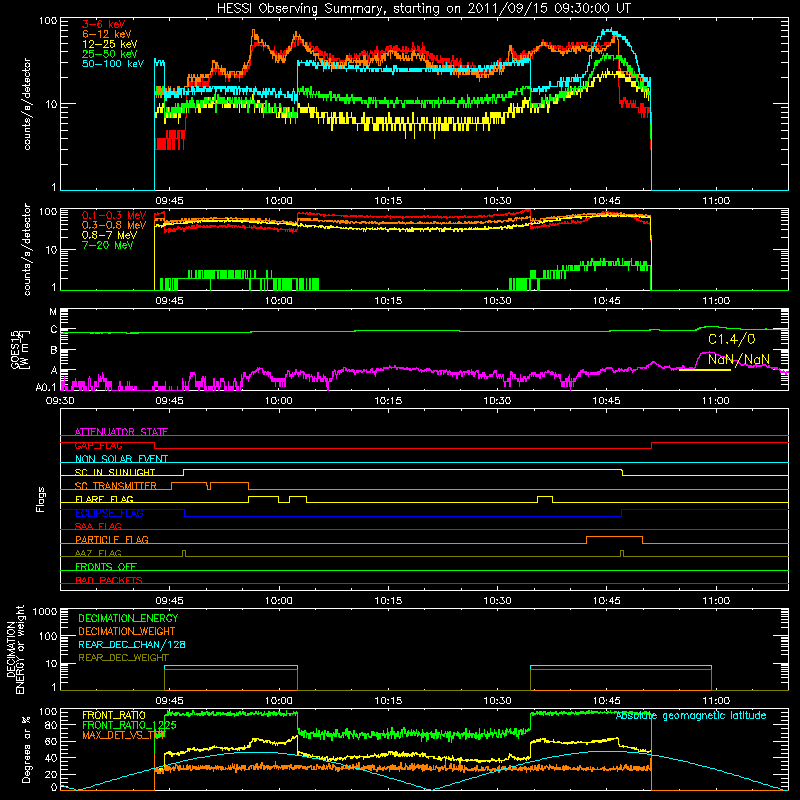Click the 12-25 keV legend entry
Screen dimensions: 800x800
[110, 44]
